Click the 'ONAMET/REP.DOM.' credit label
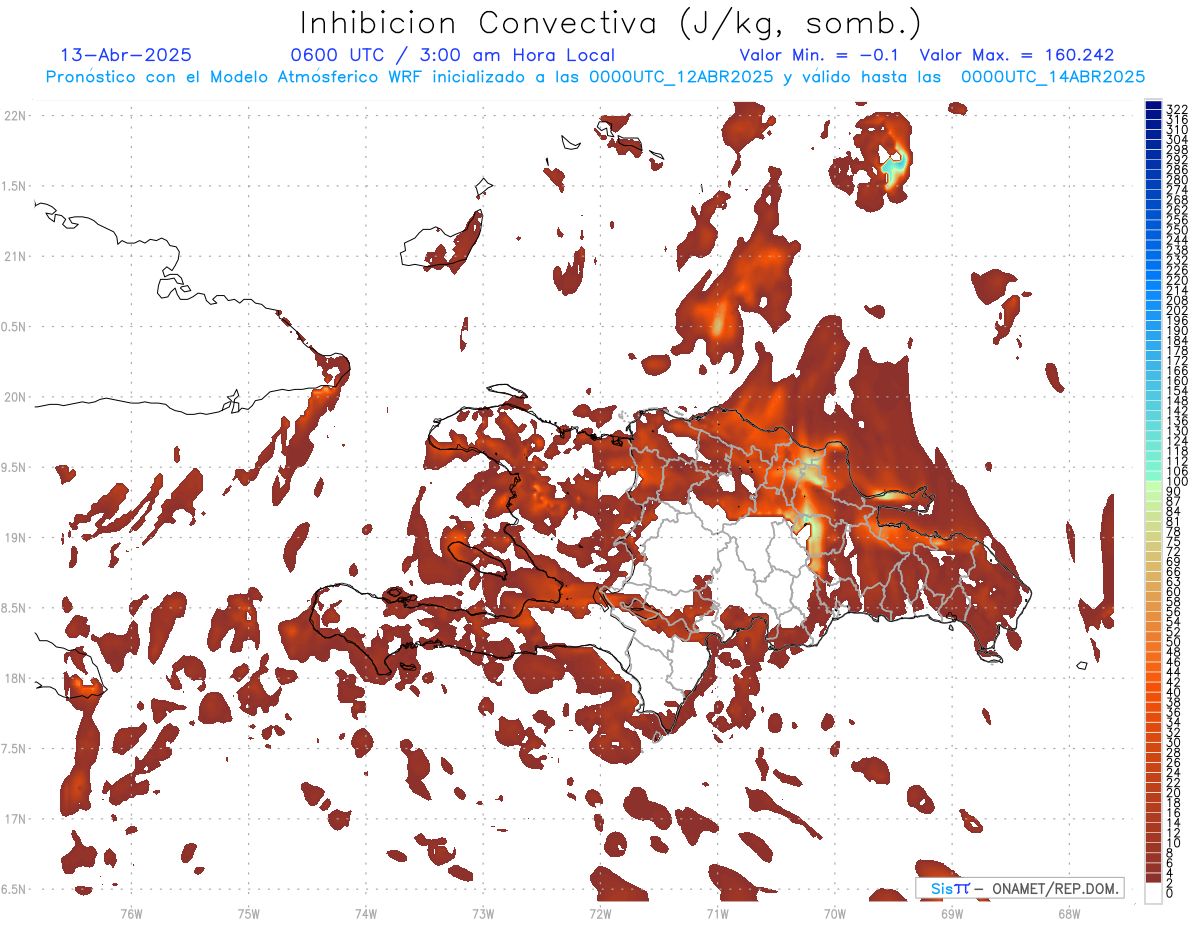This screenshot has height=927, width=1200. click(x=1054, y=888)
